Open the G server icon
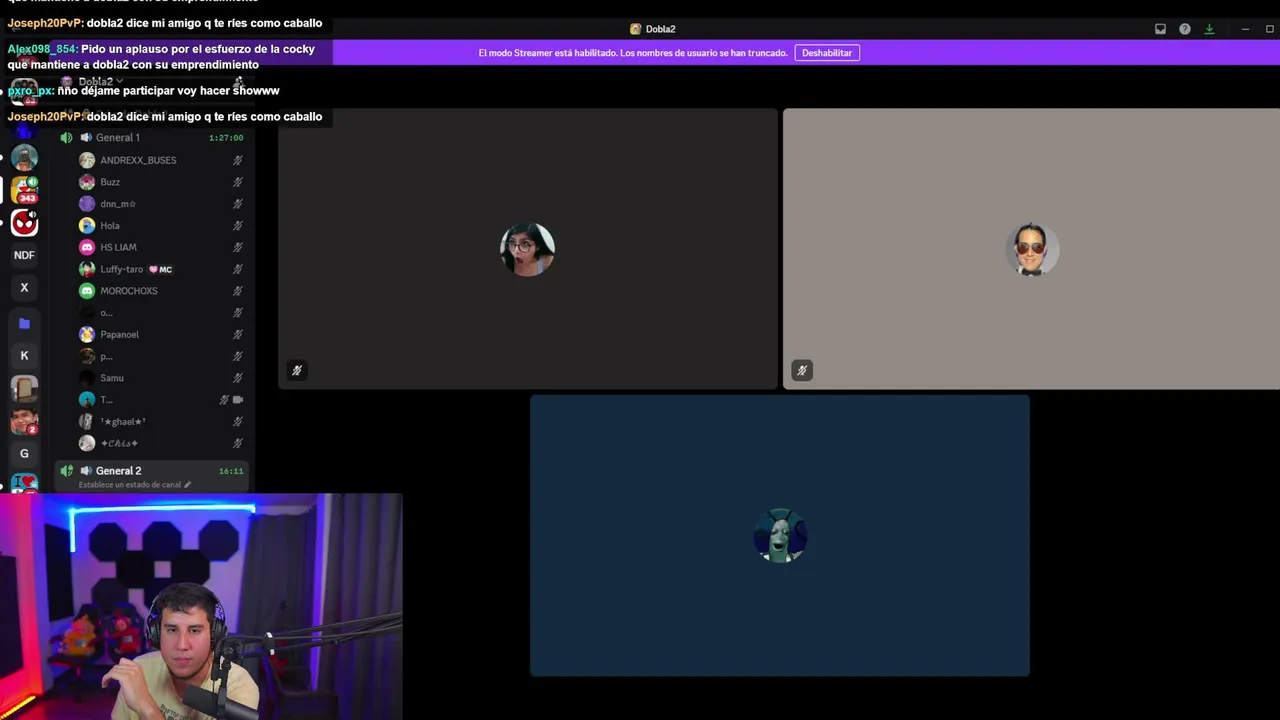The image size is (1280, 720). (x=24, y=453)
